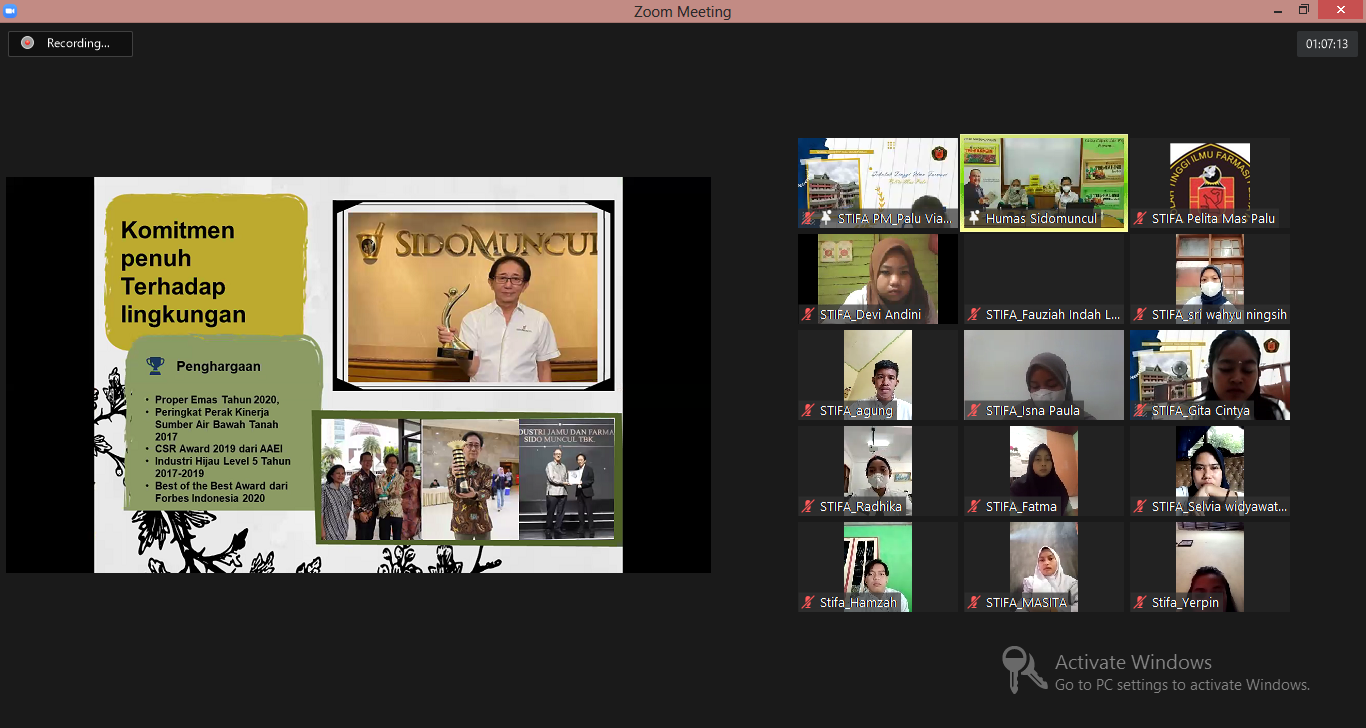
Task: Click the muted mic icon for STIFA_MASITA
Action: point(974,602)
